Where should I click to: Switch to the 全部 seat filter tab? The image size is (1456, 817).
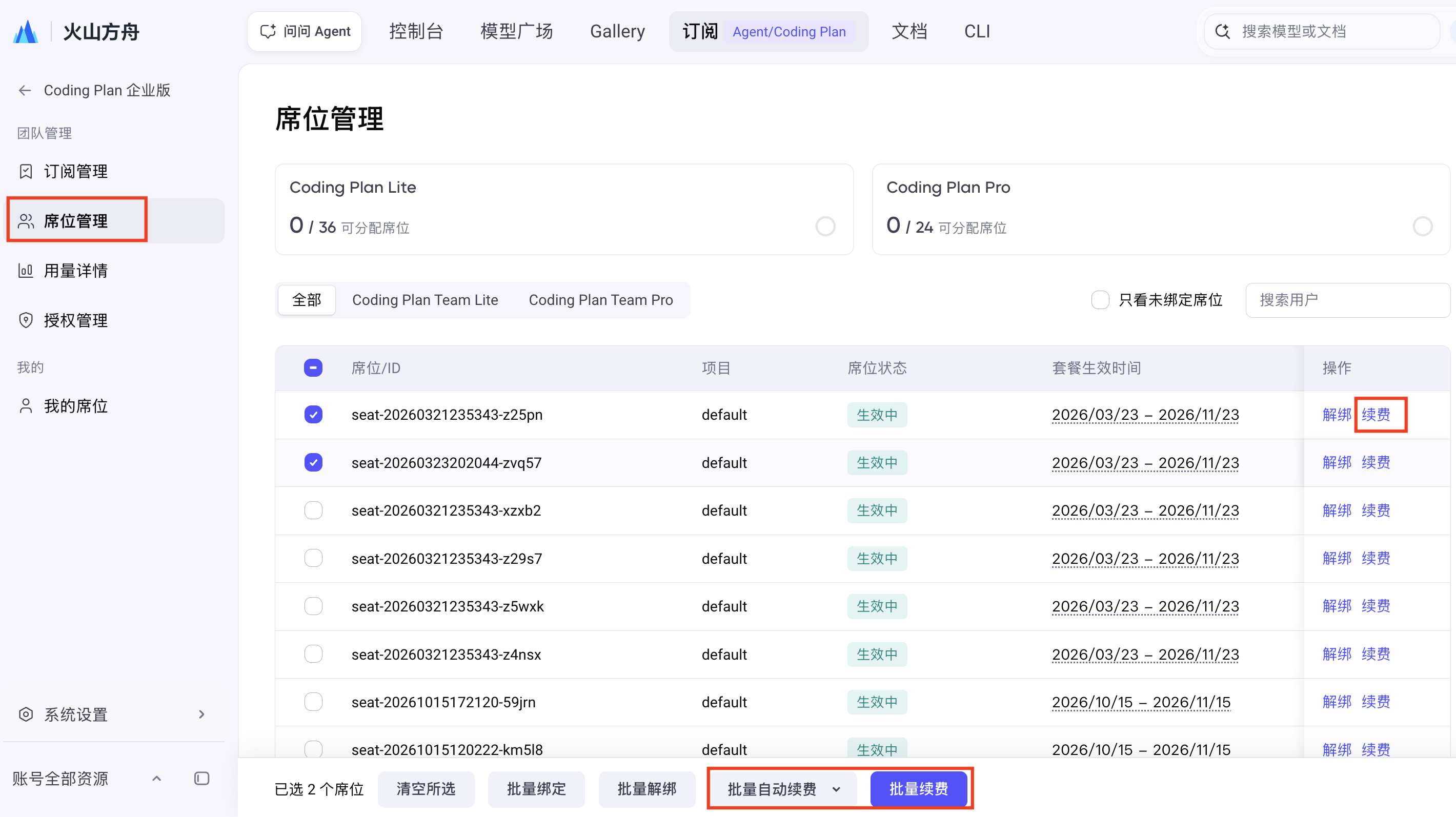click(307, 300)
